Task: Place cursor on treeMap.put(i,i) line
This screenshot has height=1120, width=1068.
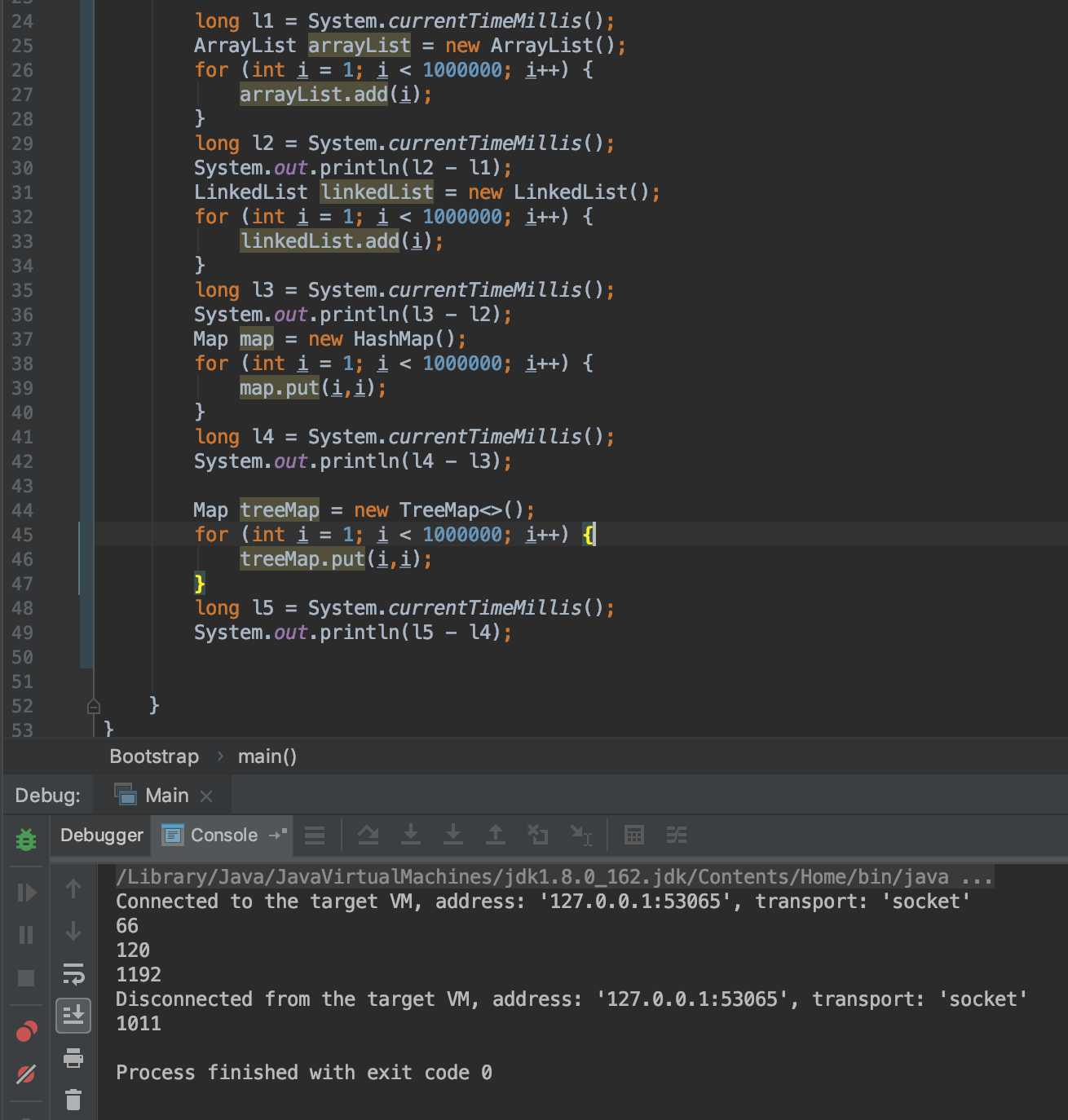Action: click(336, 559)
